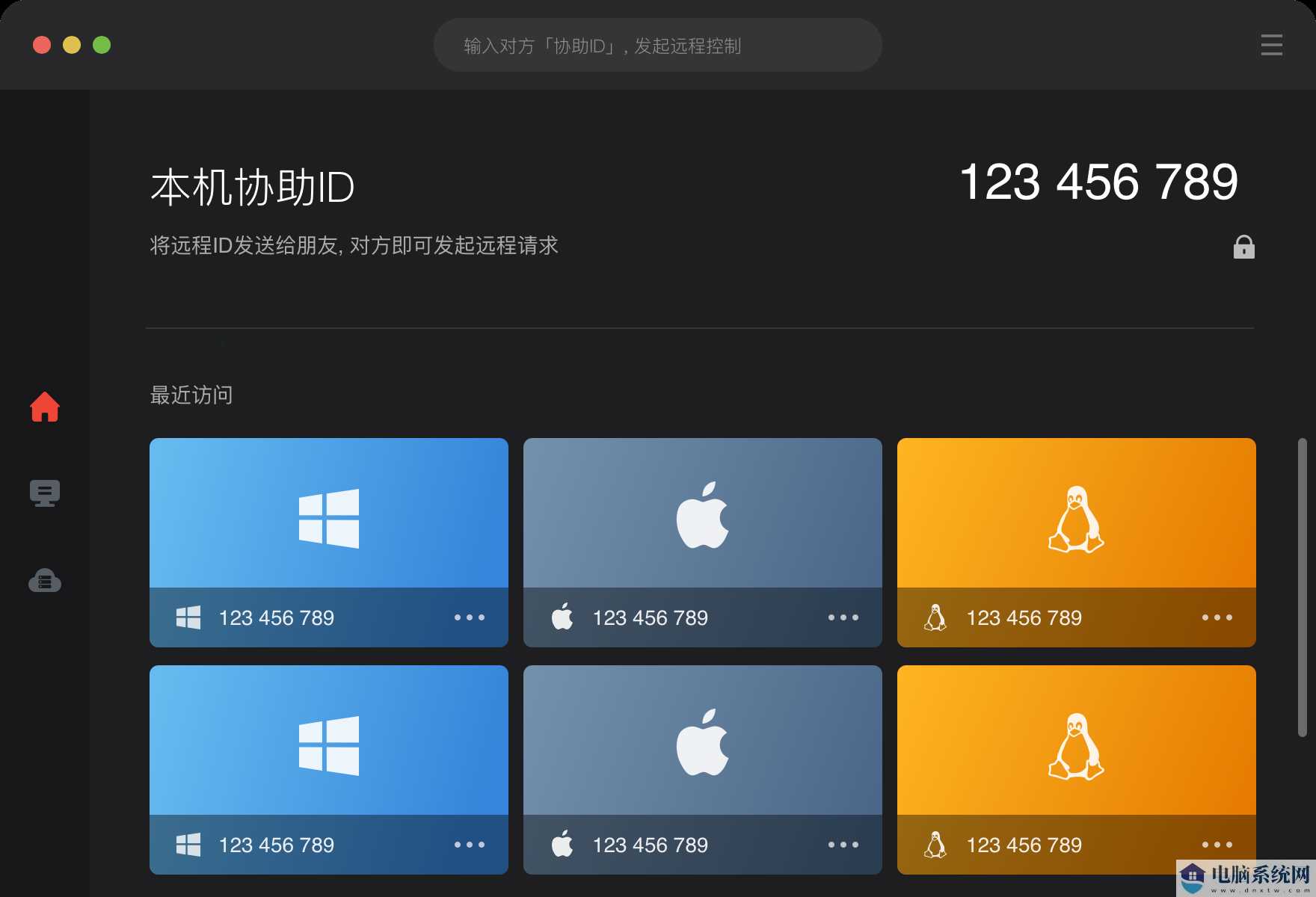Go to Home in sidebar

pyautogui.click(x=45, y=407)
